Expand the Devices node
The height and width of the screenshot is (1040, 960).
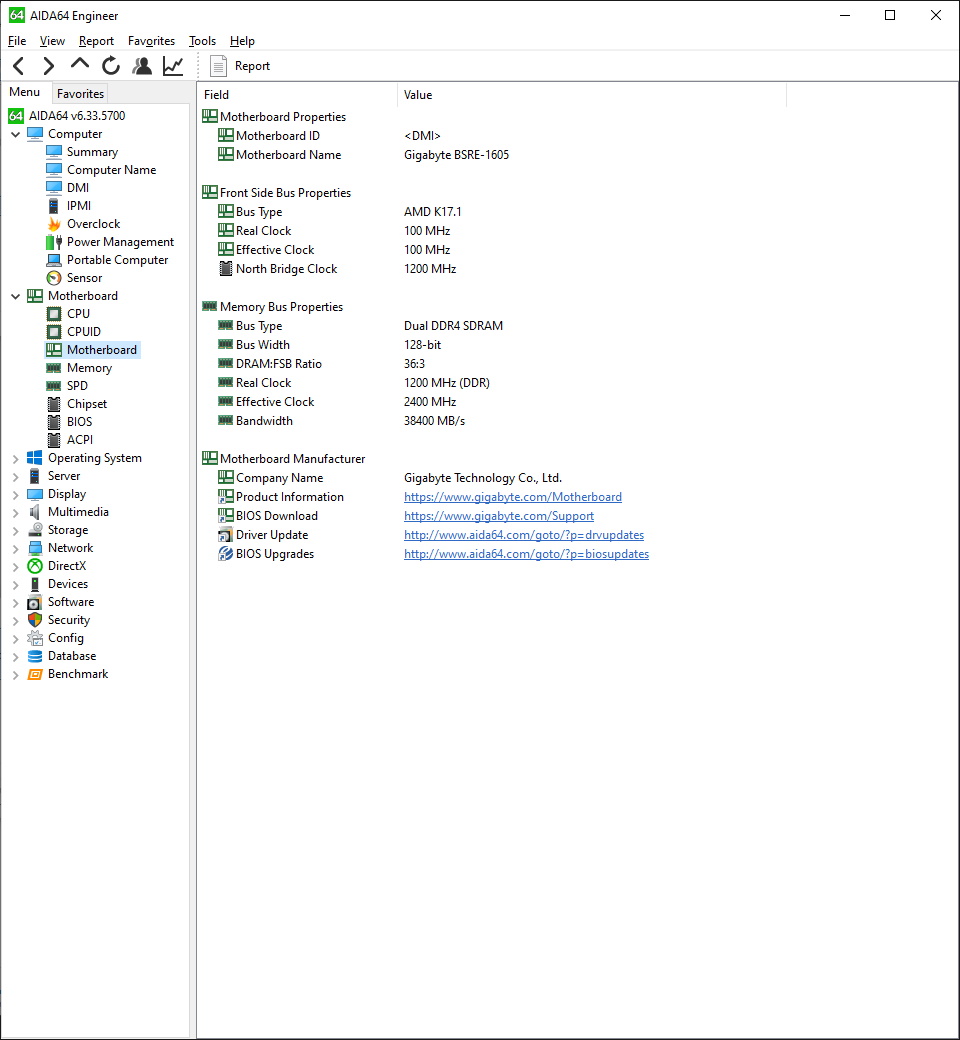[15, 584]
